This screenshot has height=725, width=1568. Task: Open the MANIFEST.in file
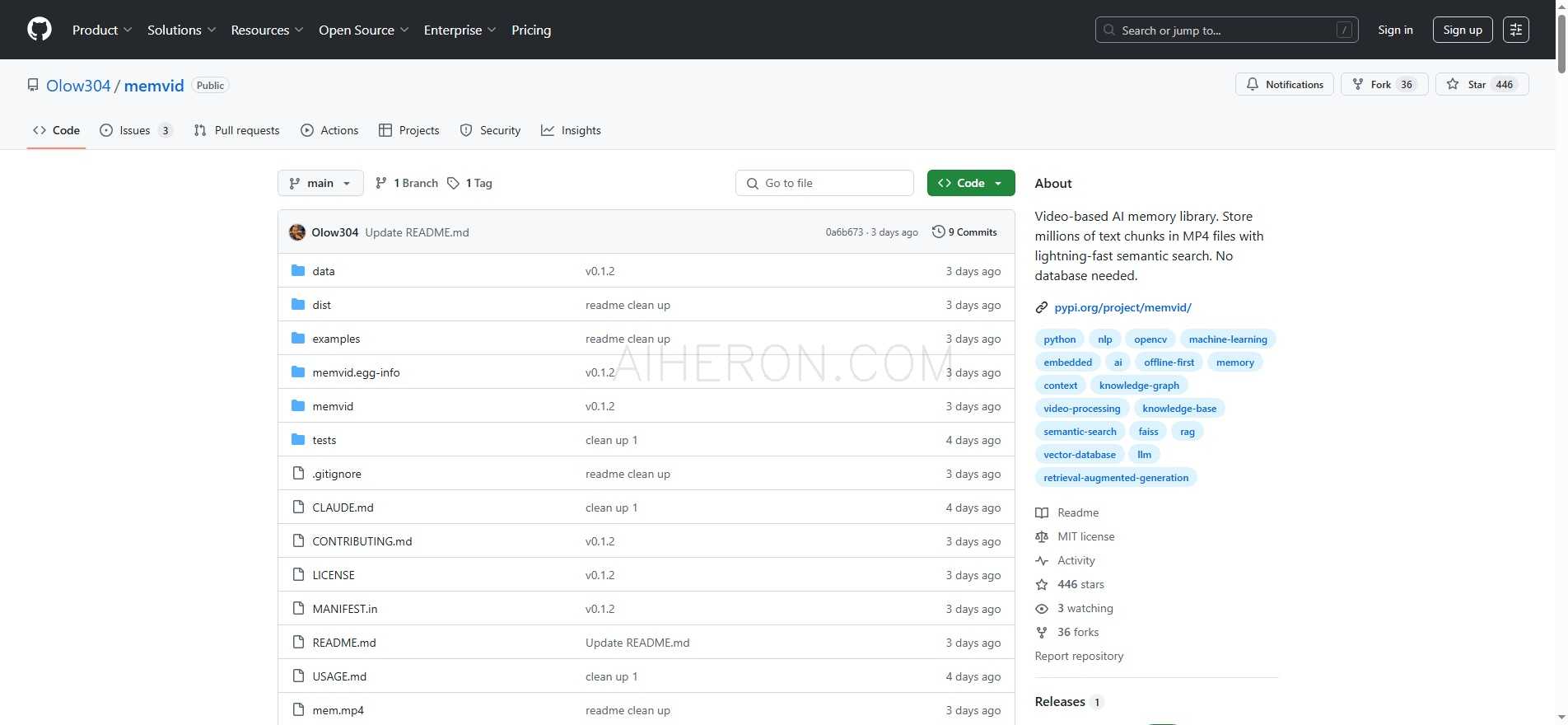point(345,609)
